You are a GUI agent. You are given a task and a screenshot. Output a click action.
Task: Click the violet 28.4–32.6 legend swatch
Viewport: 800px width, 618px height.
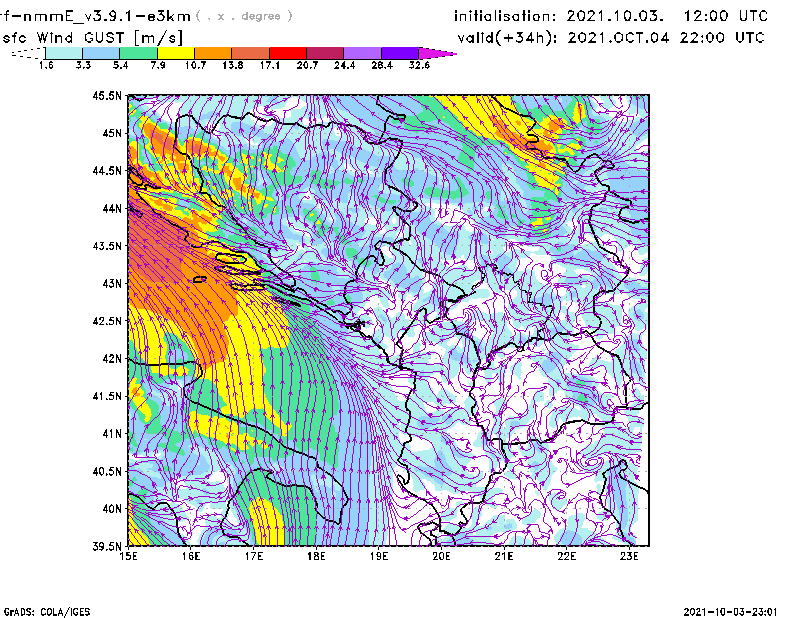pos(400,53)
